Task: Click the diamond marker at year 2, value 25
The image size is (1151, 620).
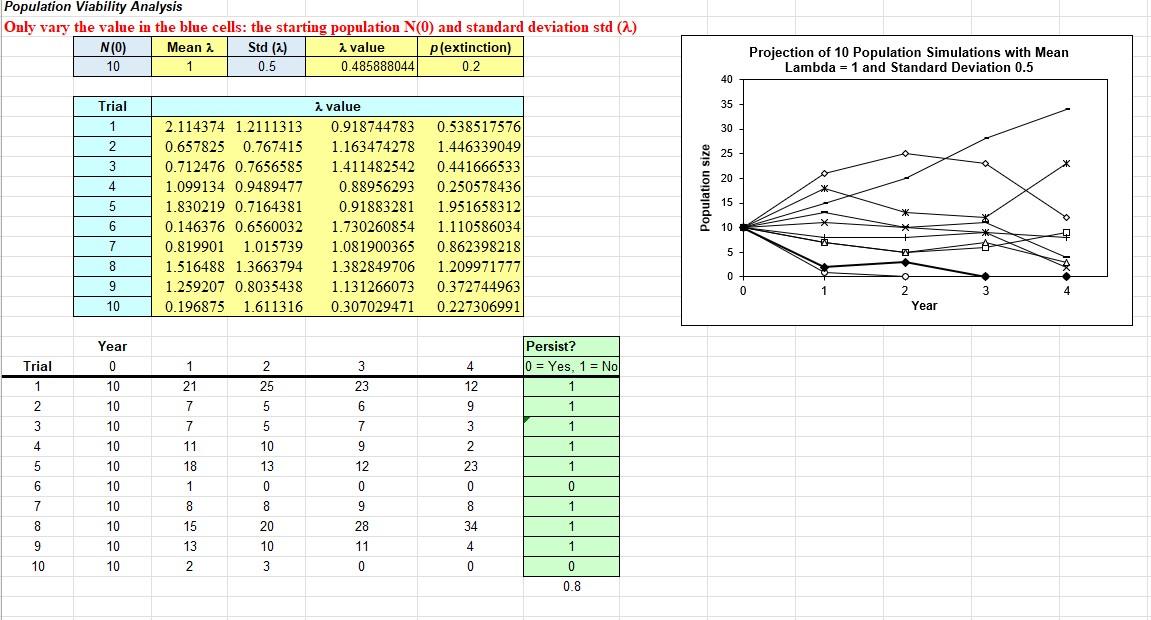Action: 905,153
